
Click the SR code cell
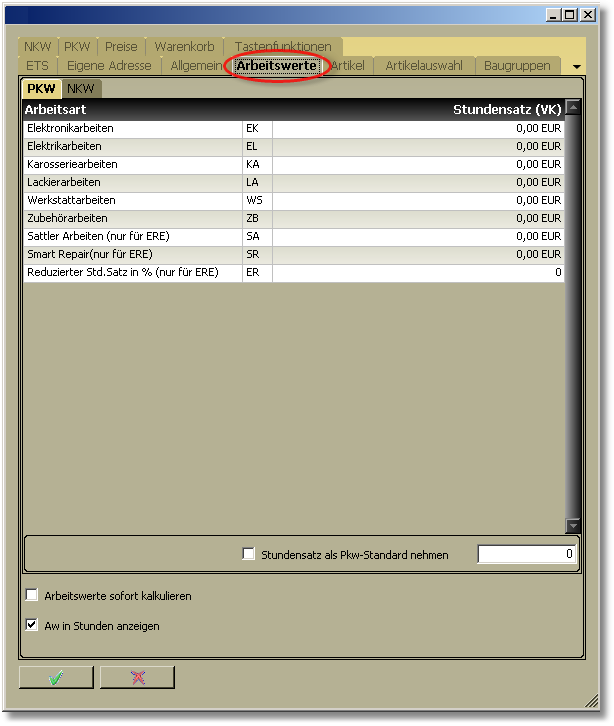(x=257, y=255)
